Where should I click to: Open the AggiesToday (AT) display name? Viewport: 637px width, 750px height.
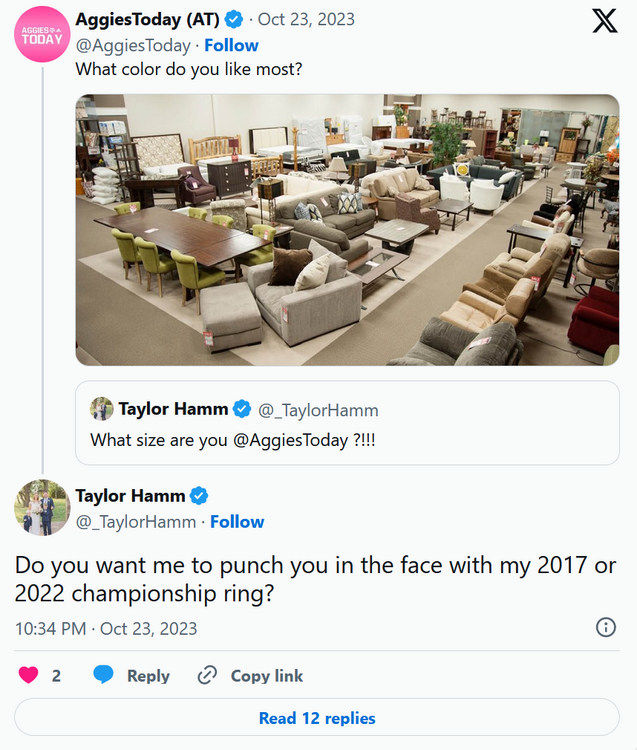tap(148, 19)
